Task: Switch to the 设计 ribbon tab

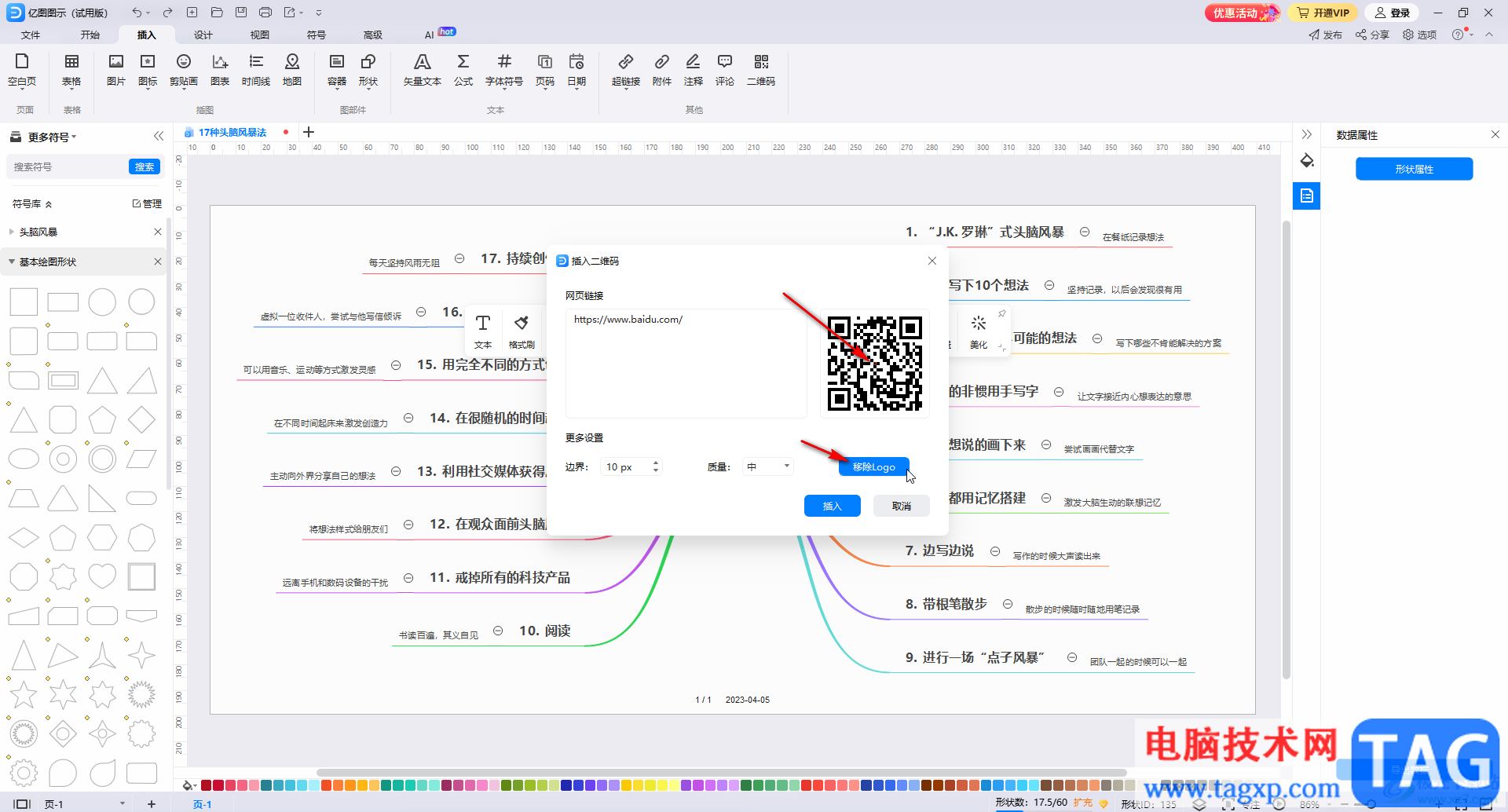Action: tap(203, 35)
